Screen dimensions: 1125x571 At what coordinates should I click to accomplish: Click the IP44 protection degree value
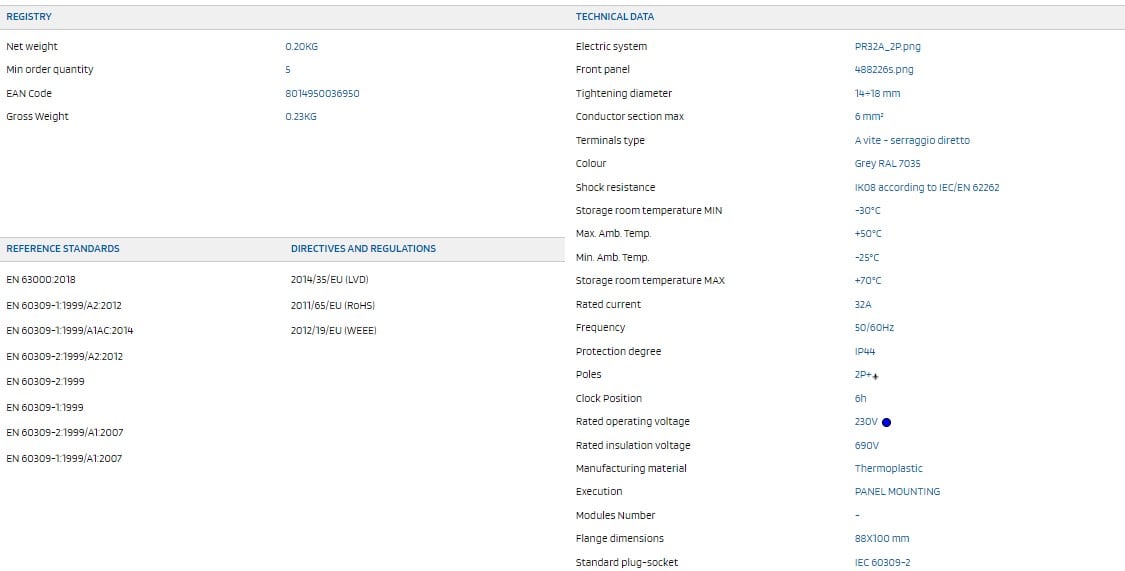[x=864, y=351]
